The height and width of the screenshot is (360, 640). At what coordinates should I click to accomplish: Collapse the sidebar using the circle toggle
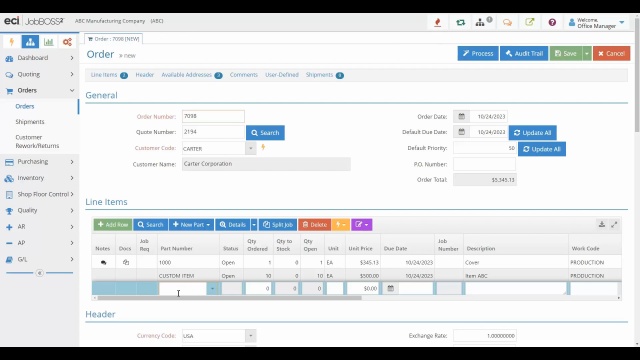(x=40, y=273)
